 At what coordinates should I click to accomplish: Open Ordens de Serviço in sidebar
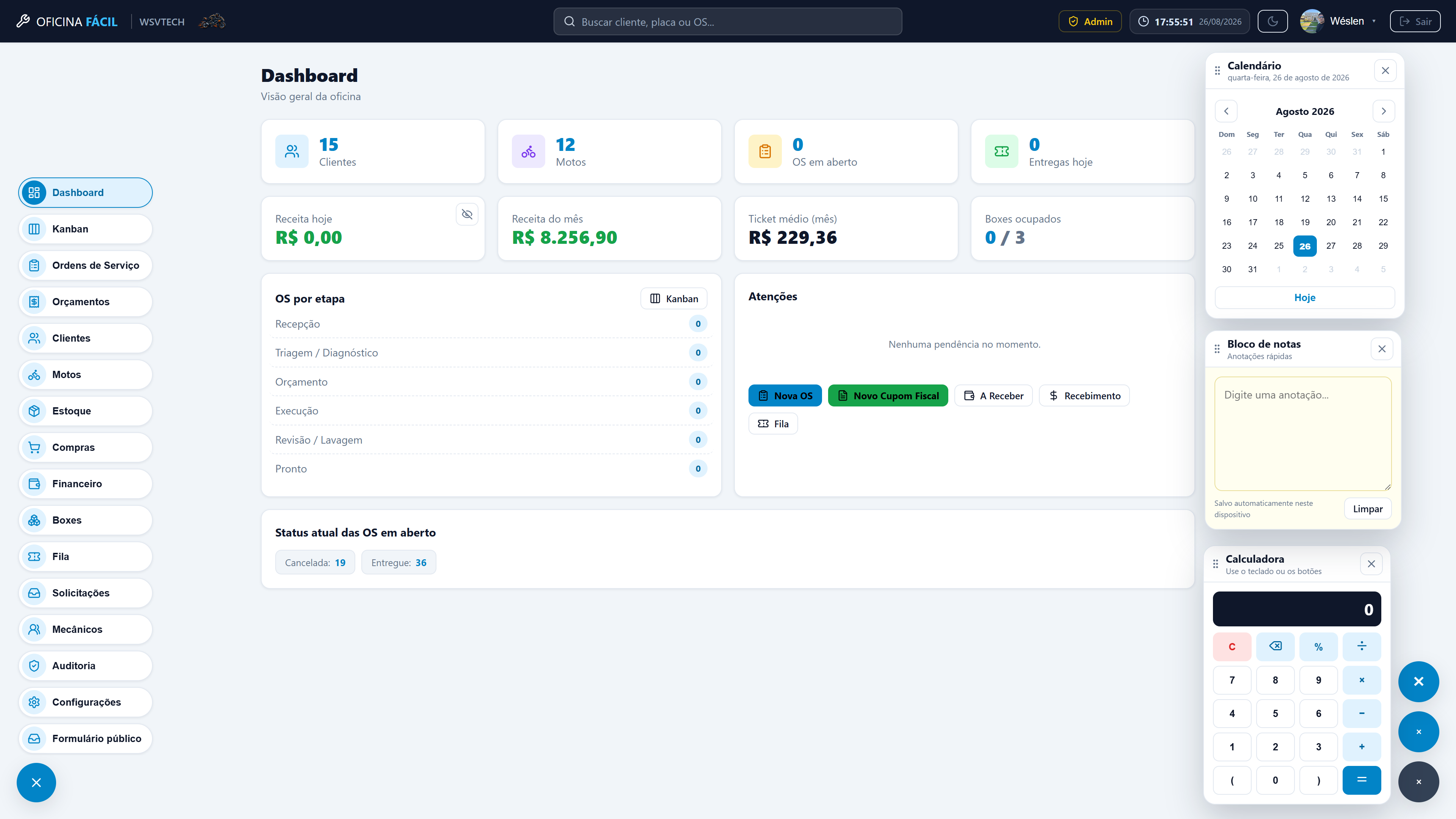(x=85, y=265)
